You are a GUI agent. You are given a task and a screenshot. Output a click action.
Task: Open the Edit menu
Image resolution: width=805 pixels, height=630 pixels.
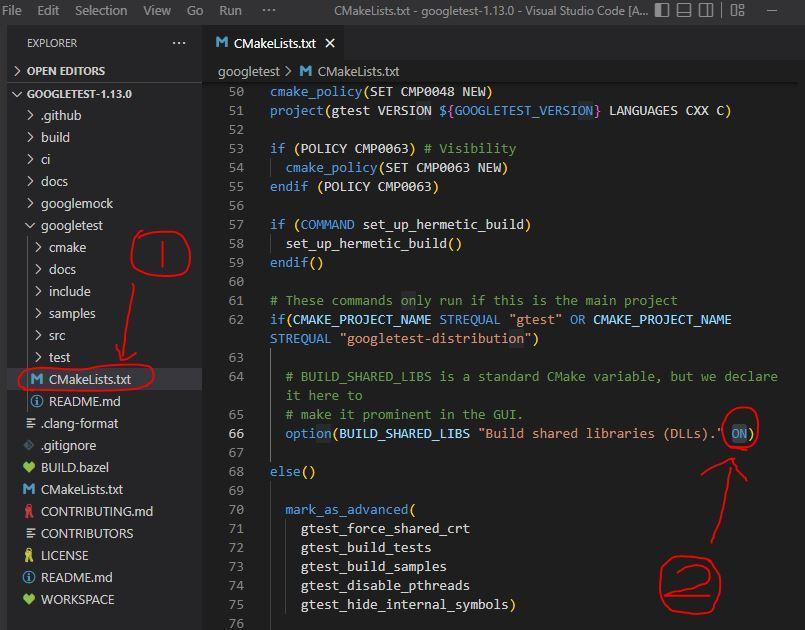click(48, 10)
